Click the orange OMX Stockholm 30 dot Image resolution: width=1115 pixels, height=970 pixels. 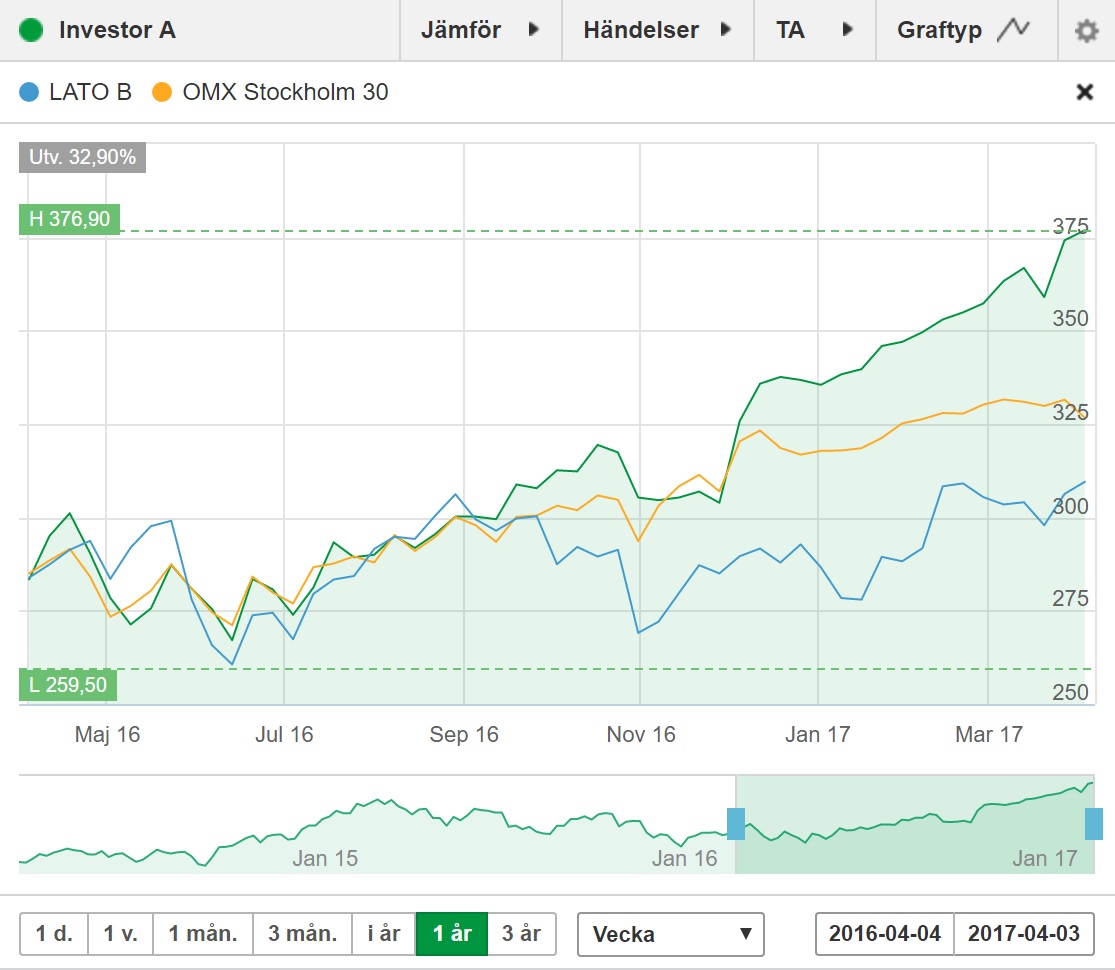click(162, 93)
